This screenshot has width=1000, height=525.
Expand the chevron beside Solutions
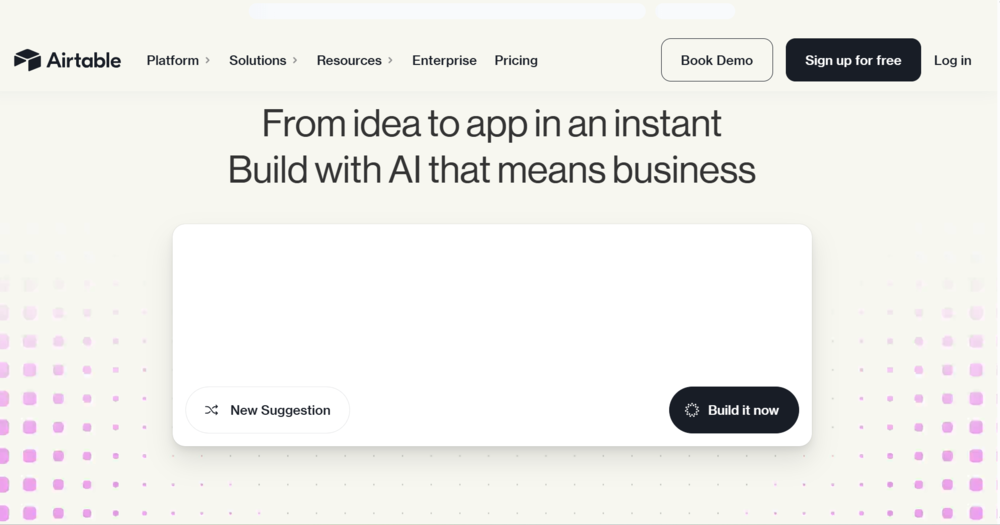(x=295, y=60)
